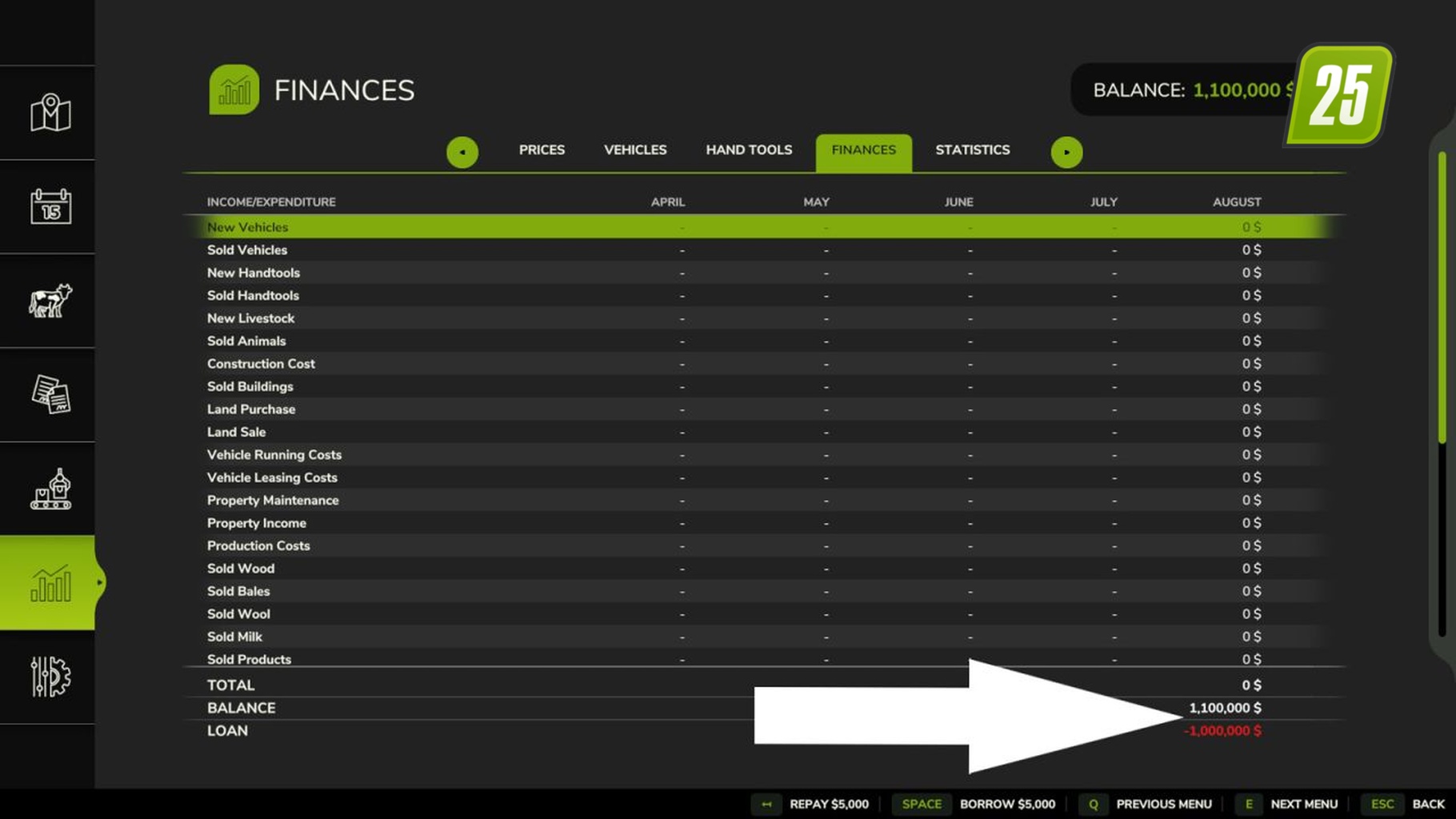Select the Sold Vehicles row
Screen dimensions: 1456x819
pos(764,250)
